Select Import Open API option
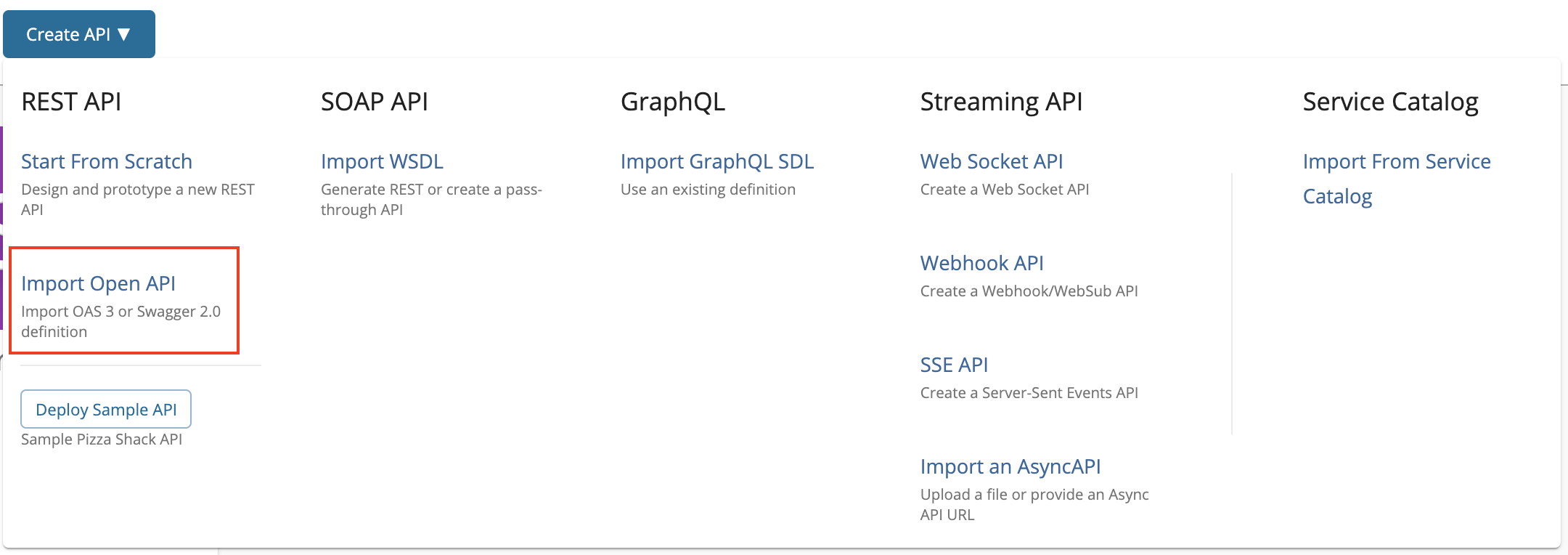This screenshot has height=555, width=1568. pyautogui.click(x=98, y=283)
